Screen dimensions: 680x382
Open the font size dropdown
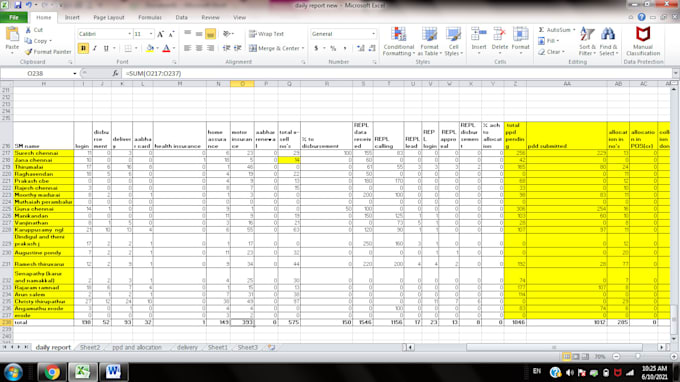coord(151,34)
